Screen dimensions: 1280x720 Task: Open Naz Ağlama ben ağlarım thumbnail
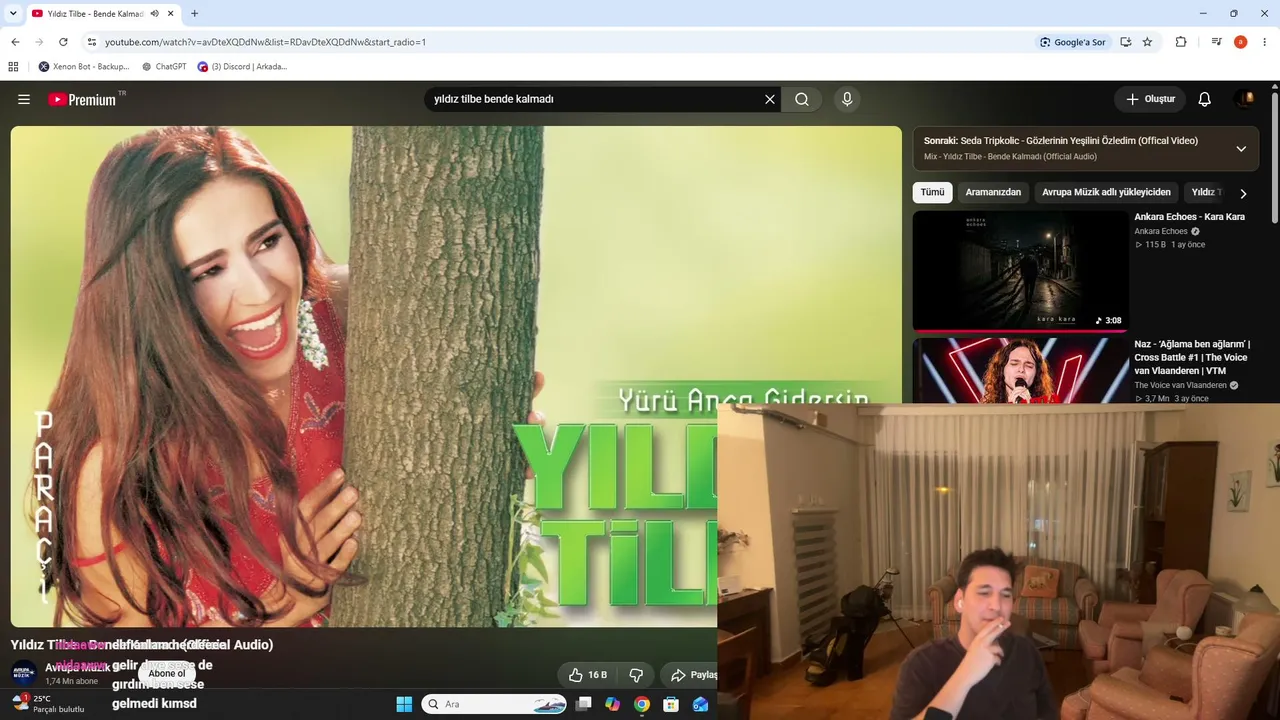pos(1020,370)
